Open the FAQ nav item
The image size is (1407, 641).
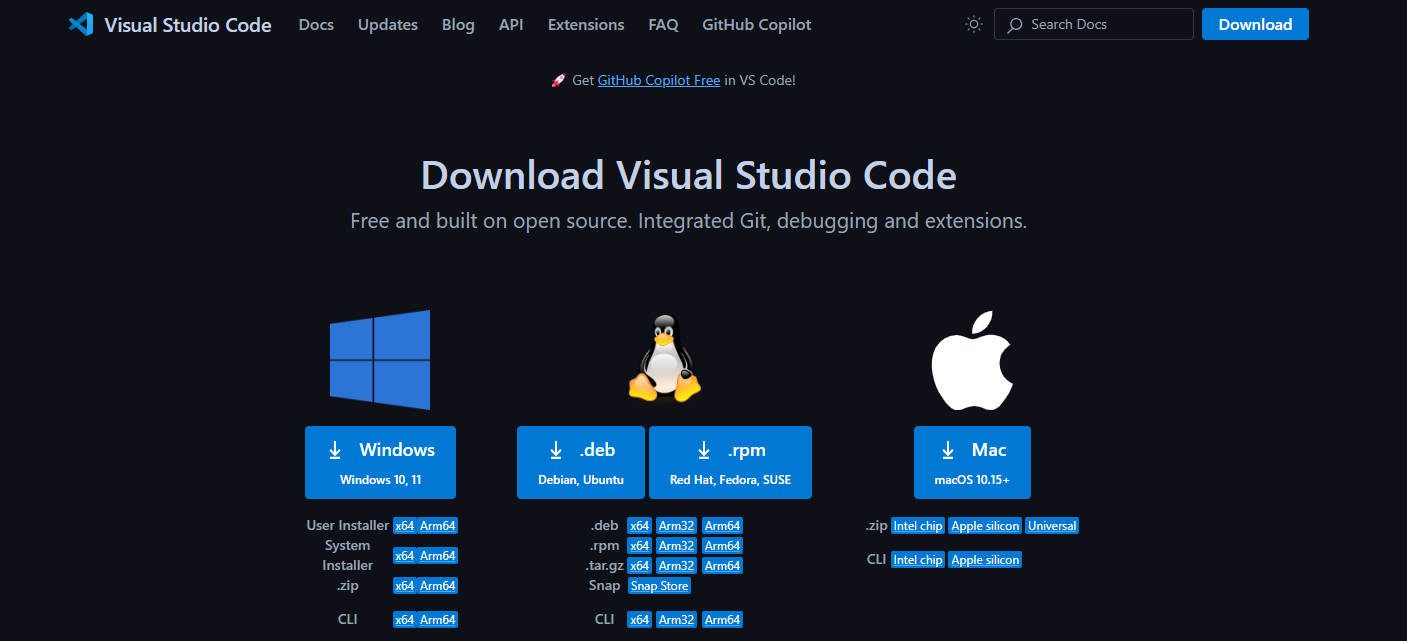663,24
